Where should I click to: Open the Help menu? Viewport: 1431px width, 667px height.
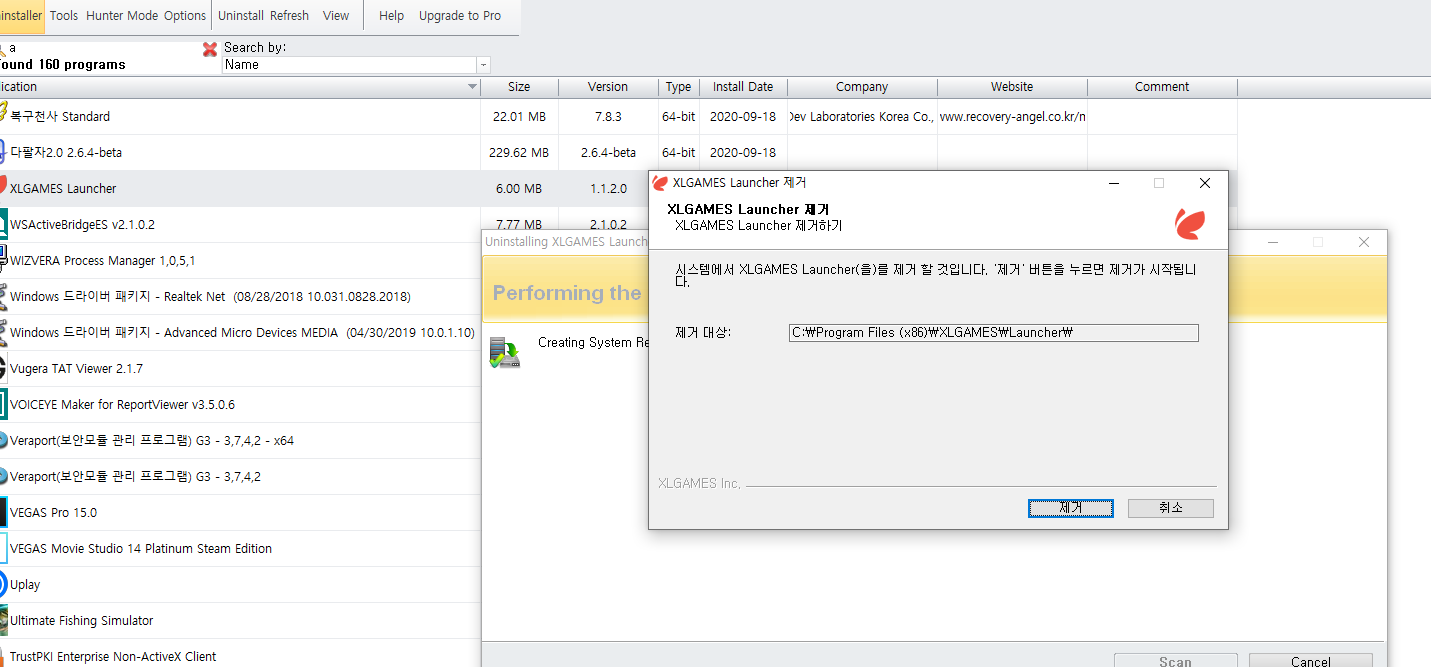coord(392,16)
